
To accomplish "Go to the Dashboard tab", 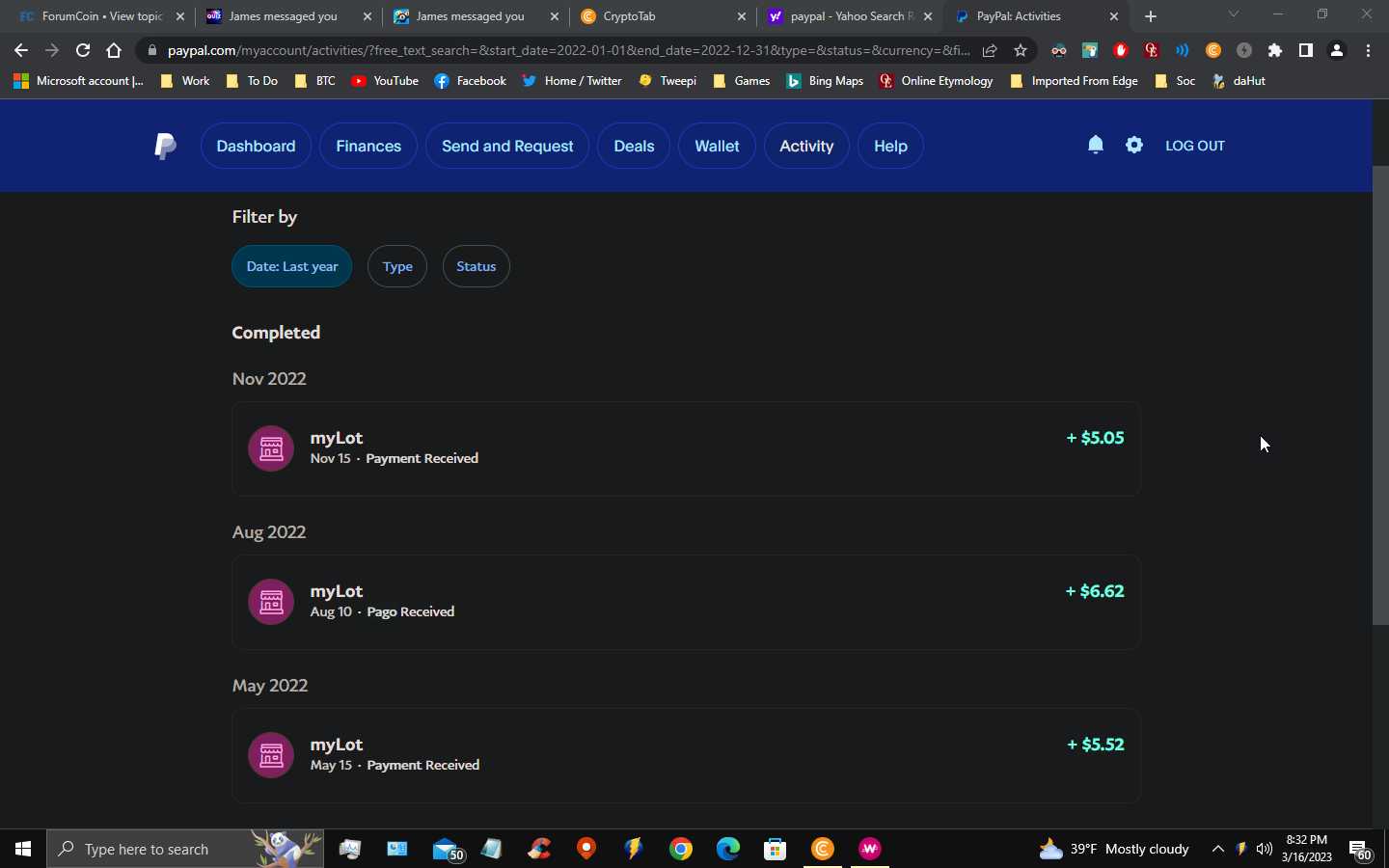I will (x=256, y=146).
